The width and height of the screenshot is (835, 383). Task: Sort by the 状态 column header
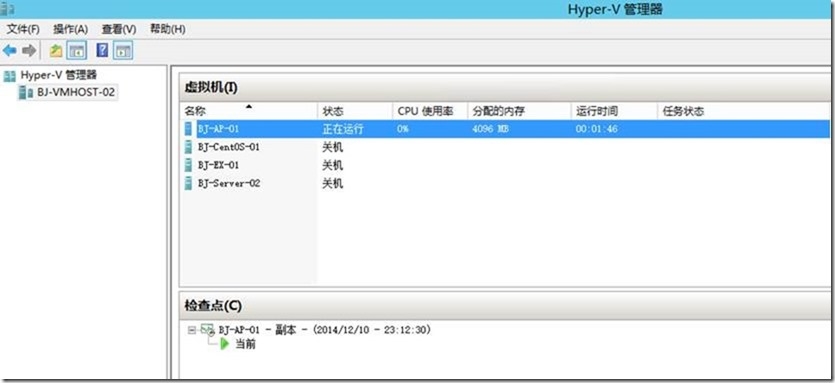(x=355, y=111)
